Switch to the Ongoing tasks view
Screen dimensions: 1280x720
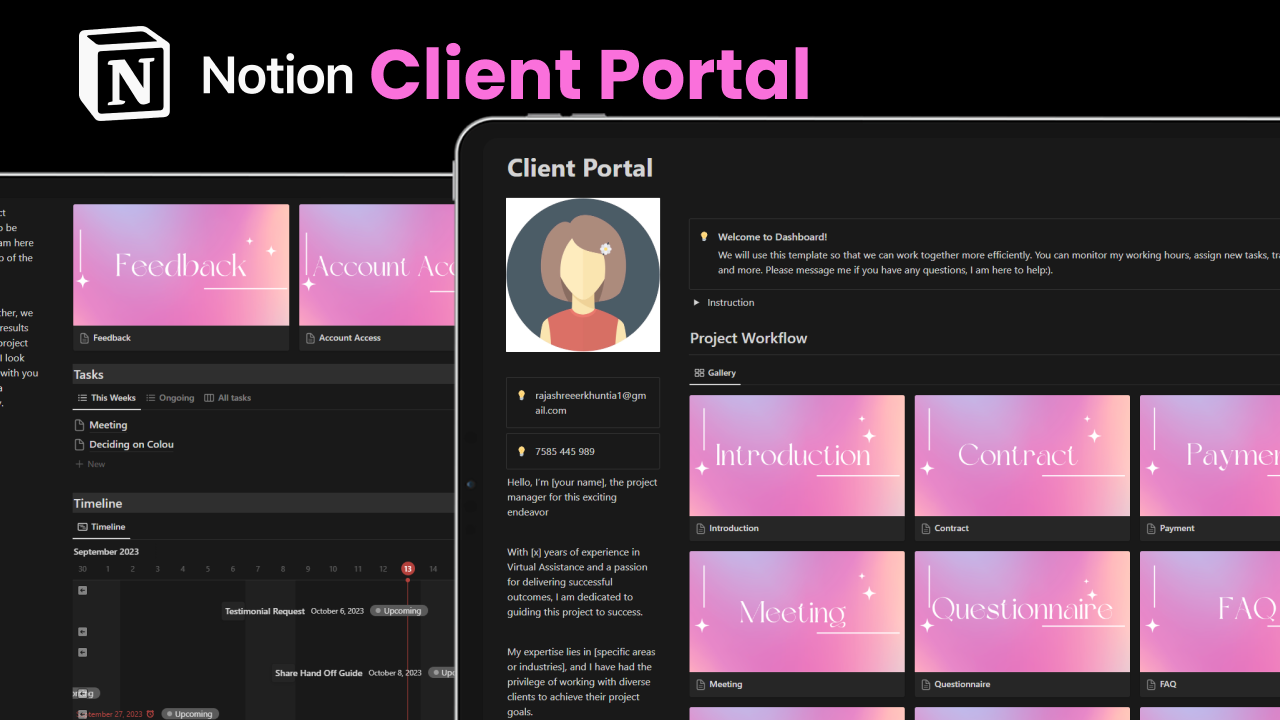[170, 397]
